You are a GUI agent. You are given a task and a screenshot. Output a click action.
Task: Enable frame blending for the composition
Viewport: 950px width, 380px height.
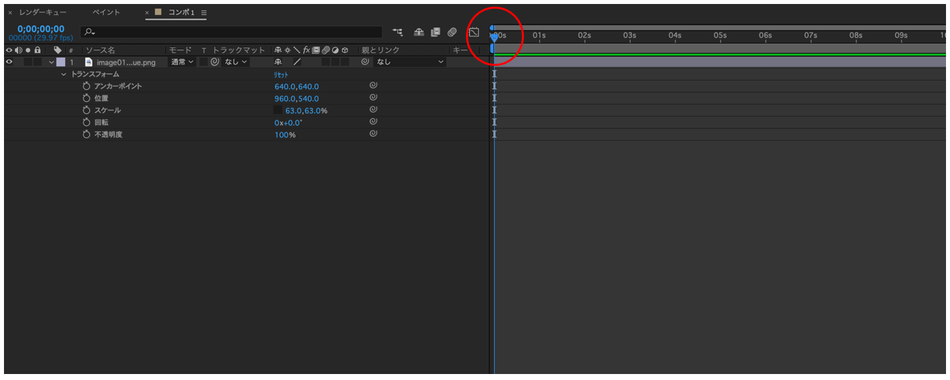point(435,32)
